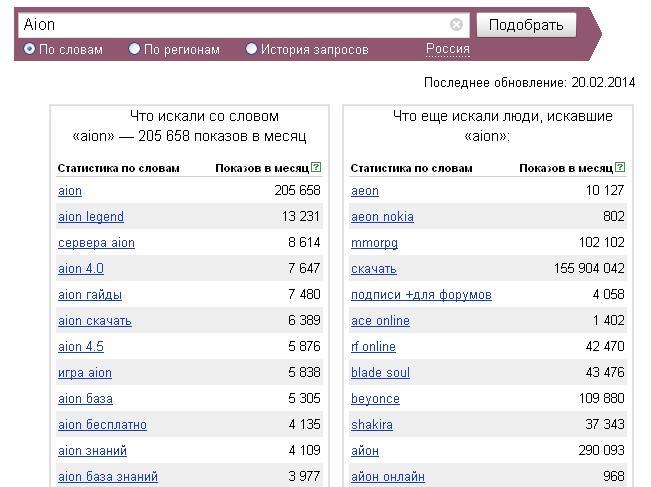This screenshot has width=651, height=487.
Task: Follow the aion 4.0 link
Action: (81, 269)
